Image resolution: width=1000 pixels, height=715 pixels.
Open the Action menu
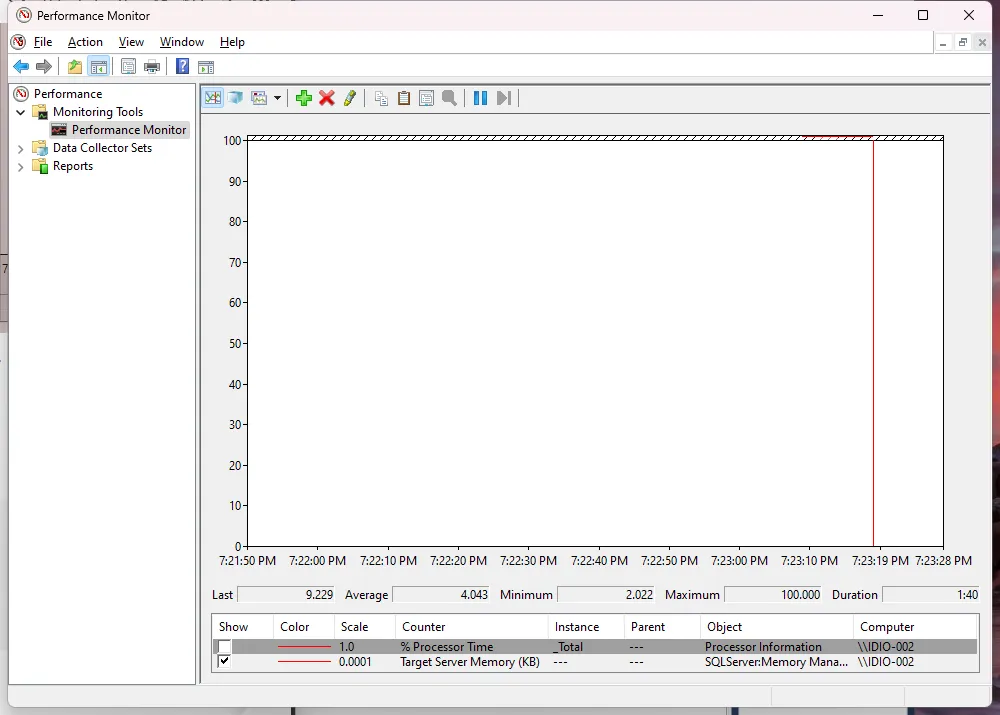(x=85, y=42)
